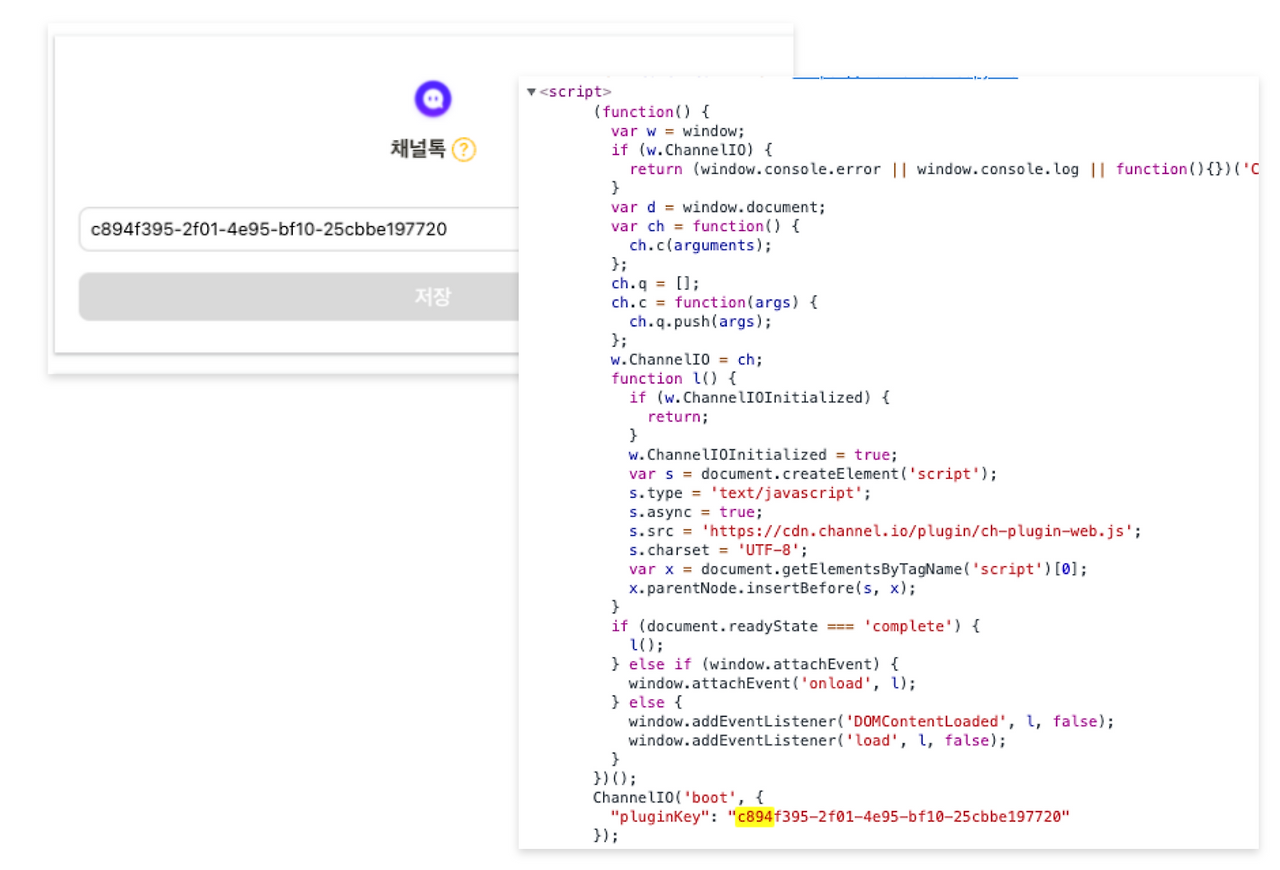The image size is (1280, 870).
Task: Click the 저장 save button
Action: coord(300,297)
